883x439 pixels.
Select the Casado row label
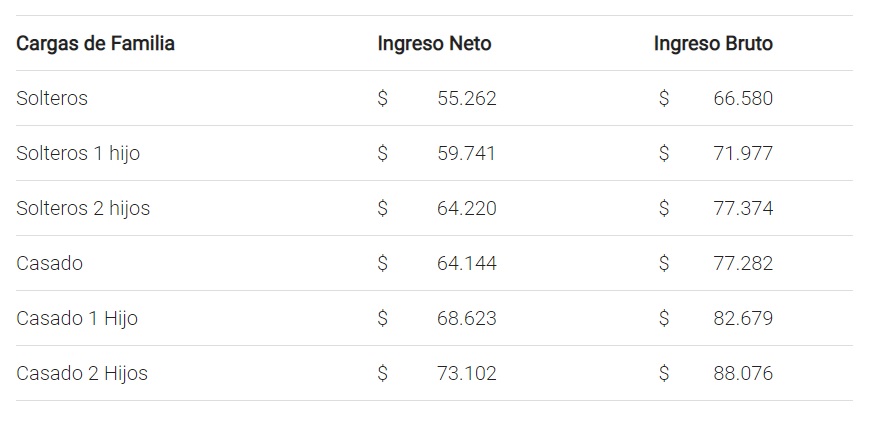click(49, 264)
